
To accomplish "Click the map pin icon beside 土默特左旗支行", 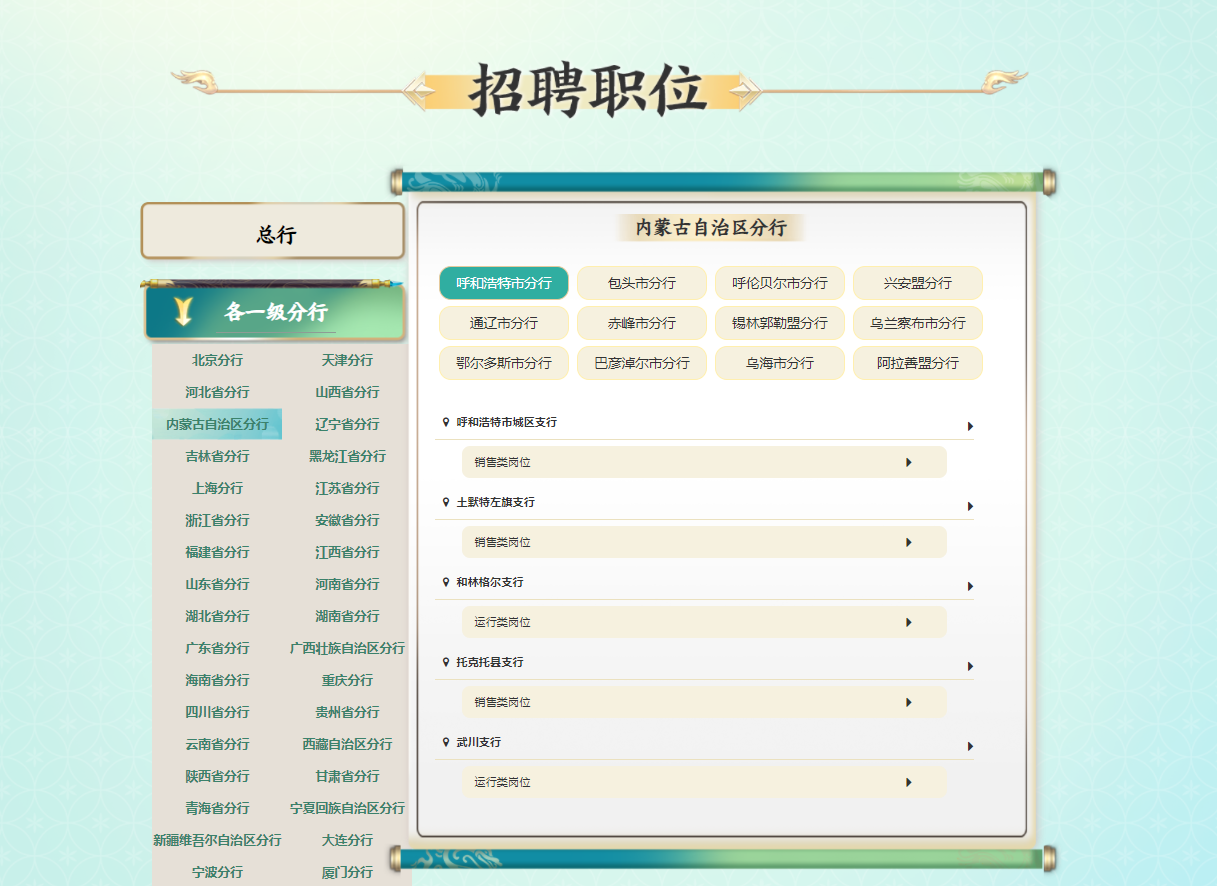I will (x=446, y=502).
